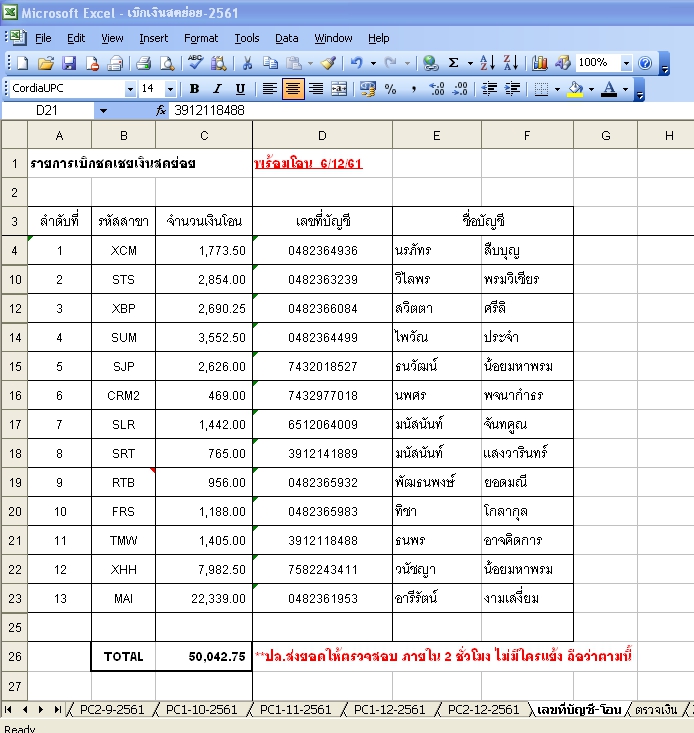
Task: Open the Fill Color dropdown arrow
Action: point(591,89)
